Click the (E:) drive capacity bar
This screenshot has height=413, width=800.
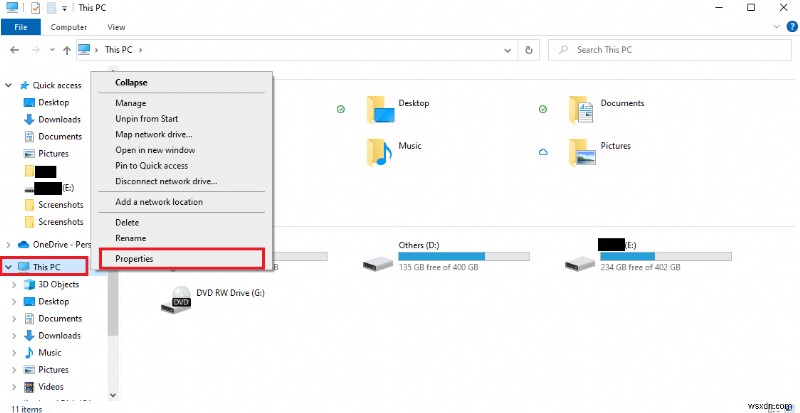665,256
